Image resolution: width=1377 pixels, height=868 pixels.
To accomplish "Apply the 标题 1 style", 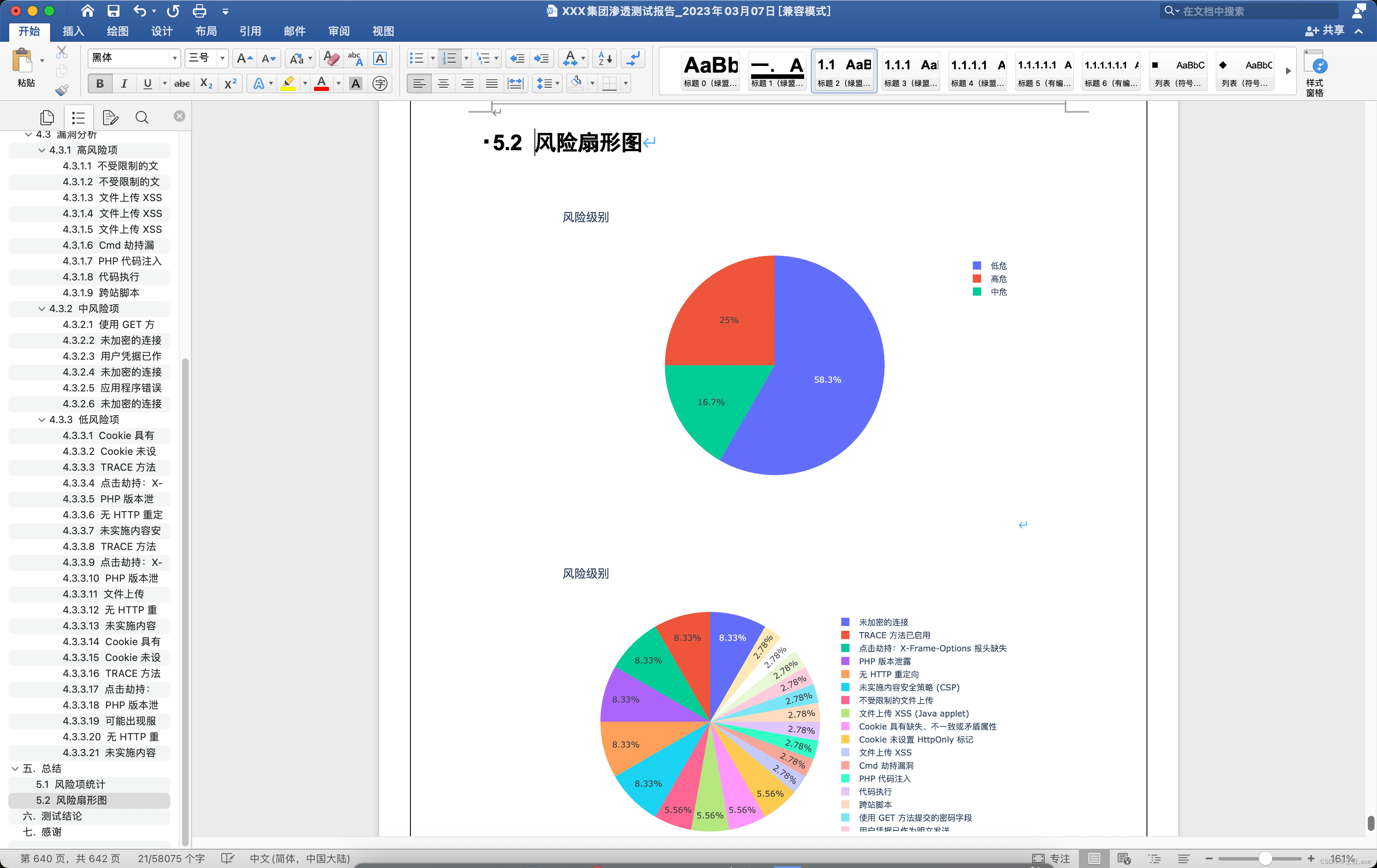I will [777, 71].
